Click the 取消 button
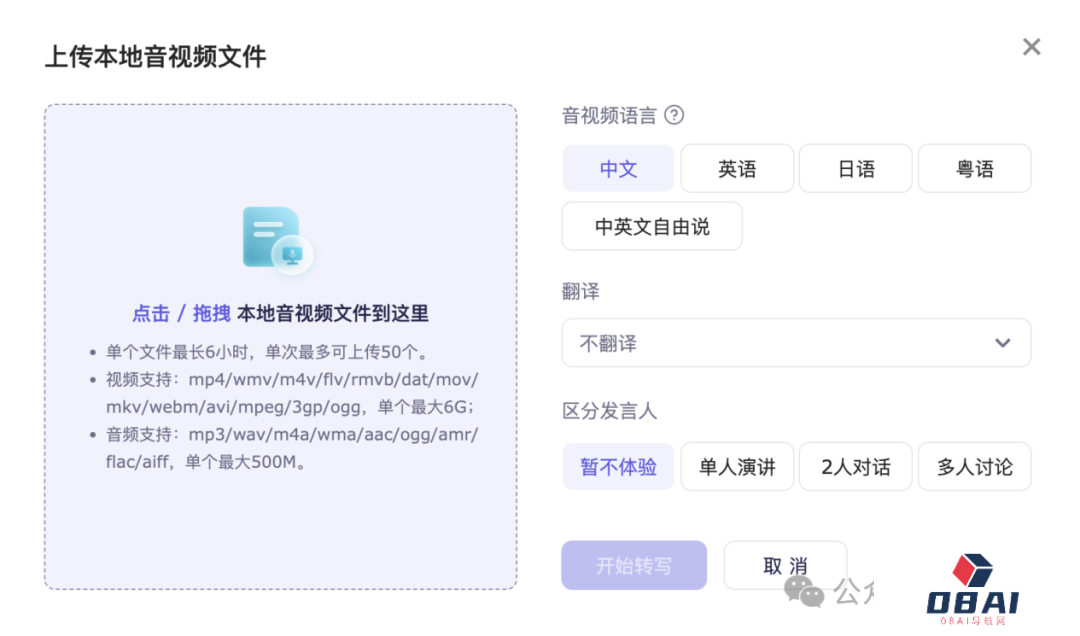Viewport: 1080px width, 636px height. pos(785,566)
